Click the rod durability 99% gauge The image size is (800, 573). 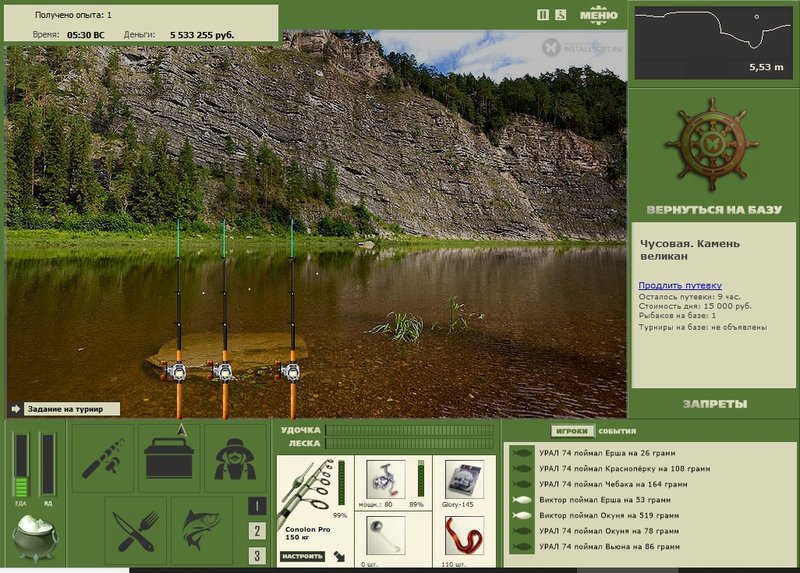[x=341, y=483]
